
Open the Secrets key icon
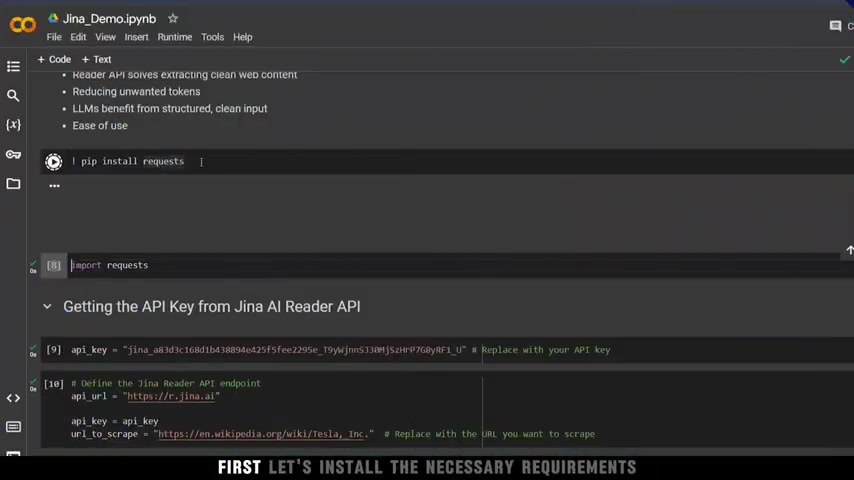point(13,155)
